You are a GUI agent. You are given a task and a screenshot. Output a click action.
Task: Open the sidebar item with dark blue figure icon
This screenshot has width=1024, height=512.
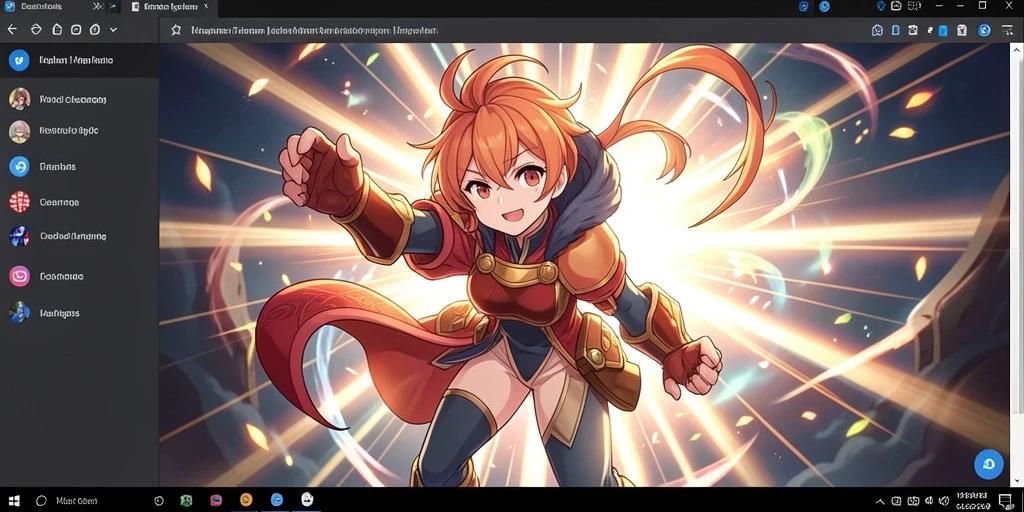tap(79, 236)
